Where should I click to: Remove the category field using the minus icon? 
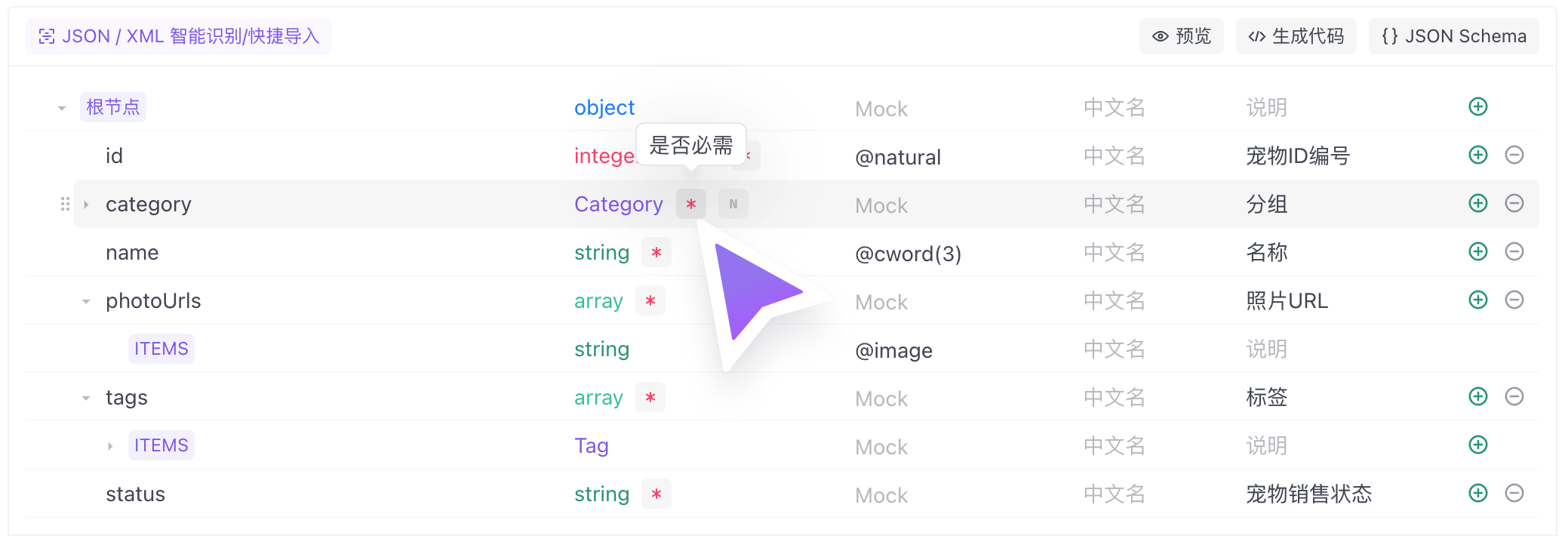click(1514, 204)
